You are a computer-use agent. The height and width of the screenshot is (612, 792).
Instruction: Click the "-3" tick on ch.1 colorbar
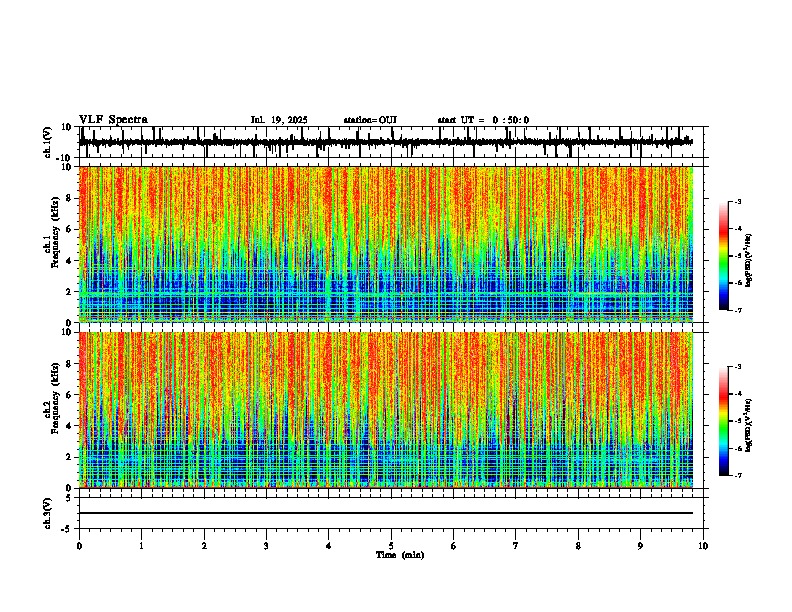coord(737,201)
